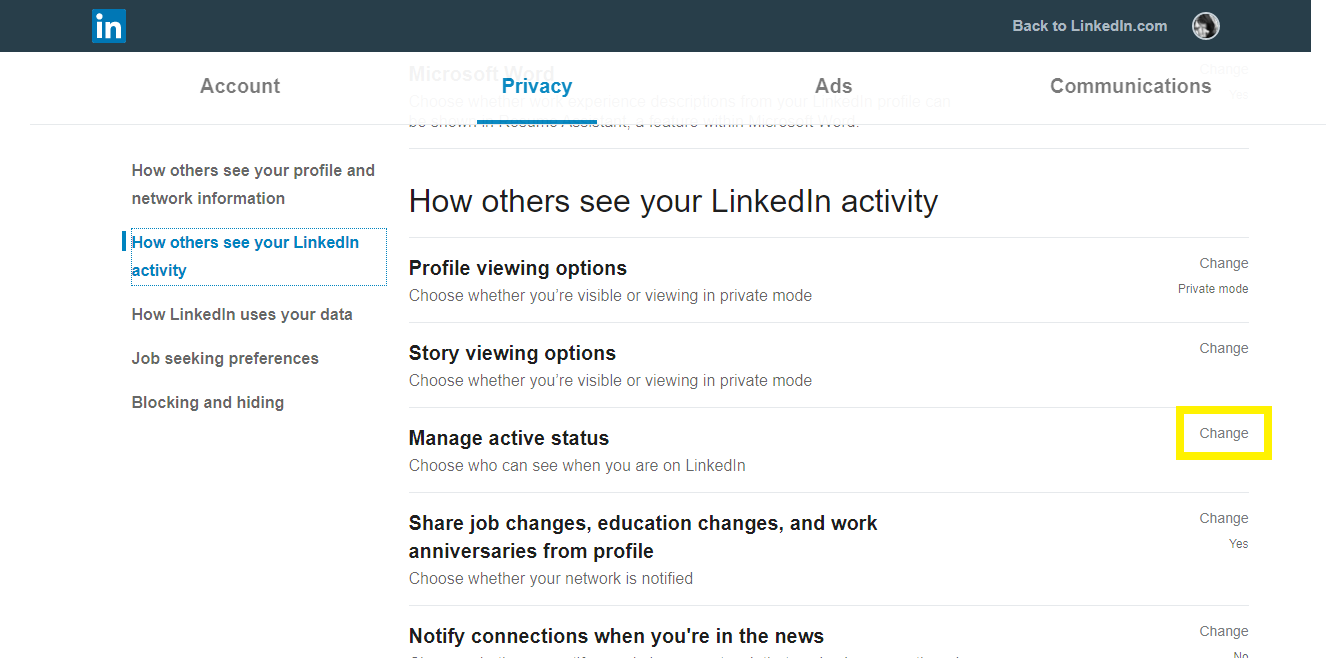Change notify connections when in the news
The width and height of the screenshot is (1326, 658).
[x=1223, y=630]
